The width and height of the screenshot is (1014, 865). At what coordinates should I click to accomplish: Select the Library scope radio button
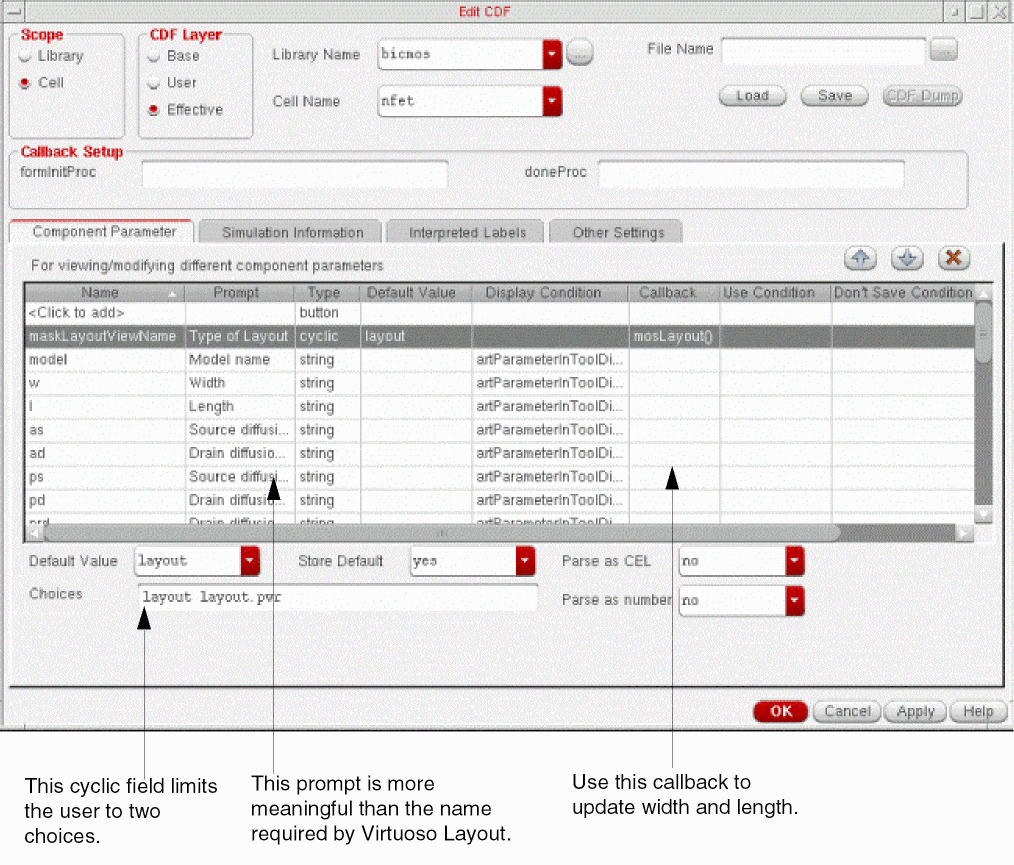click(x=26, y=57)
